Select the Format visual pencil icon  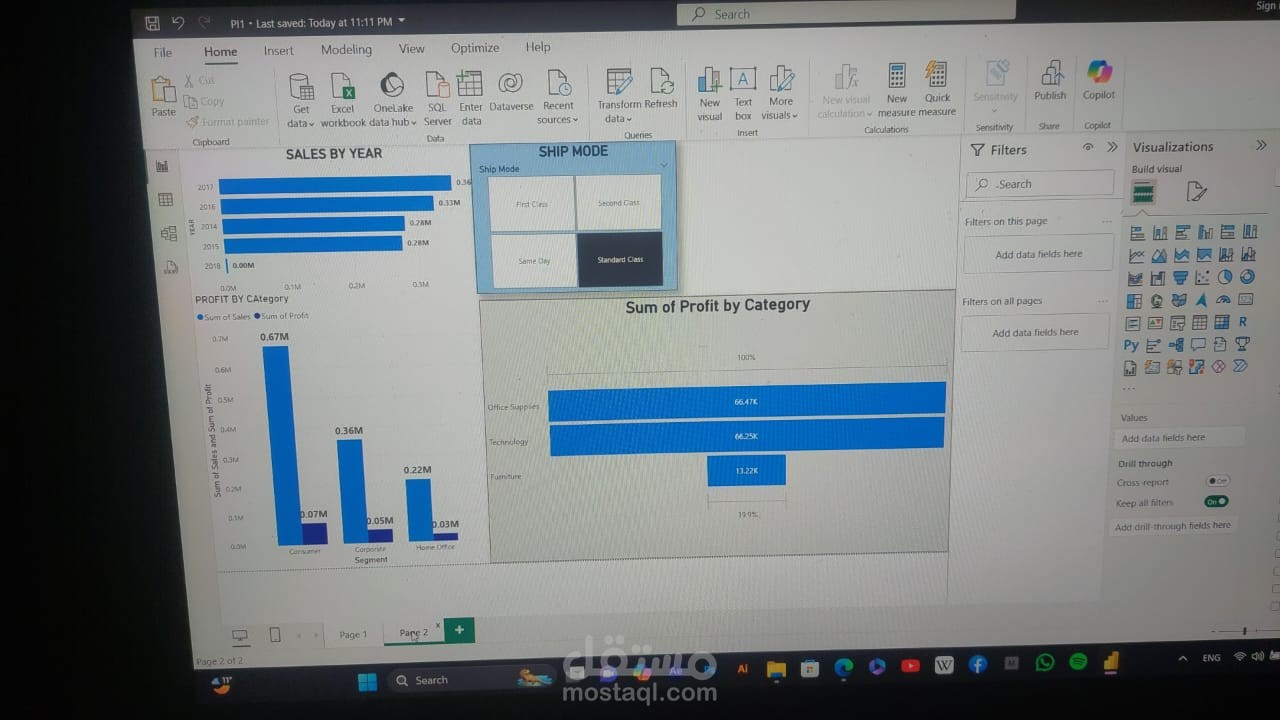click(1196, 192)
